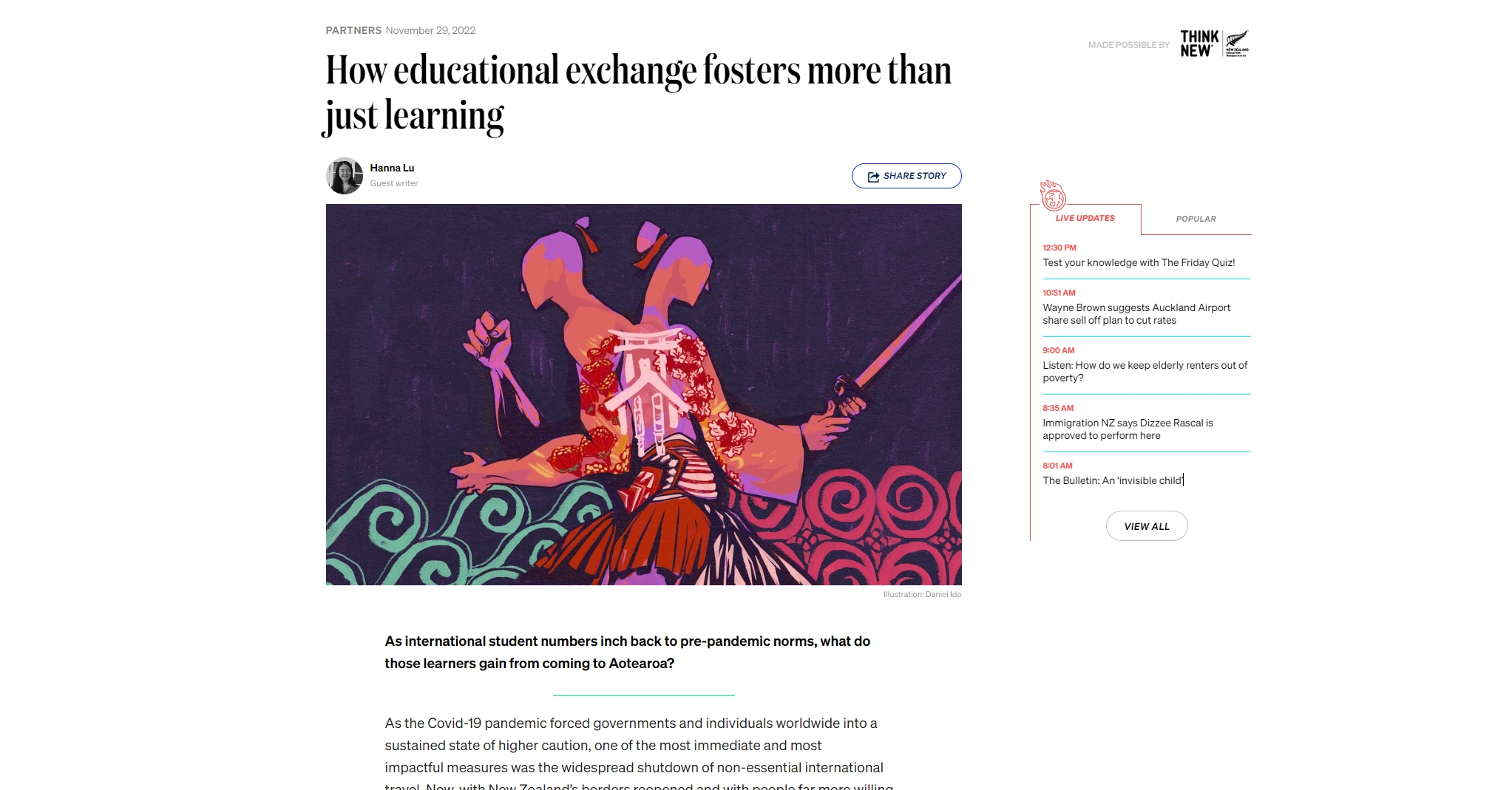Click the Share Story button

906,176
